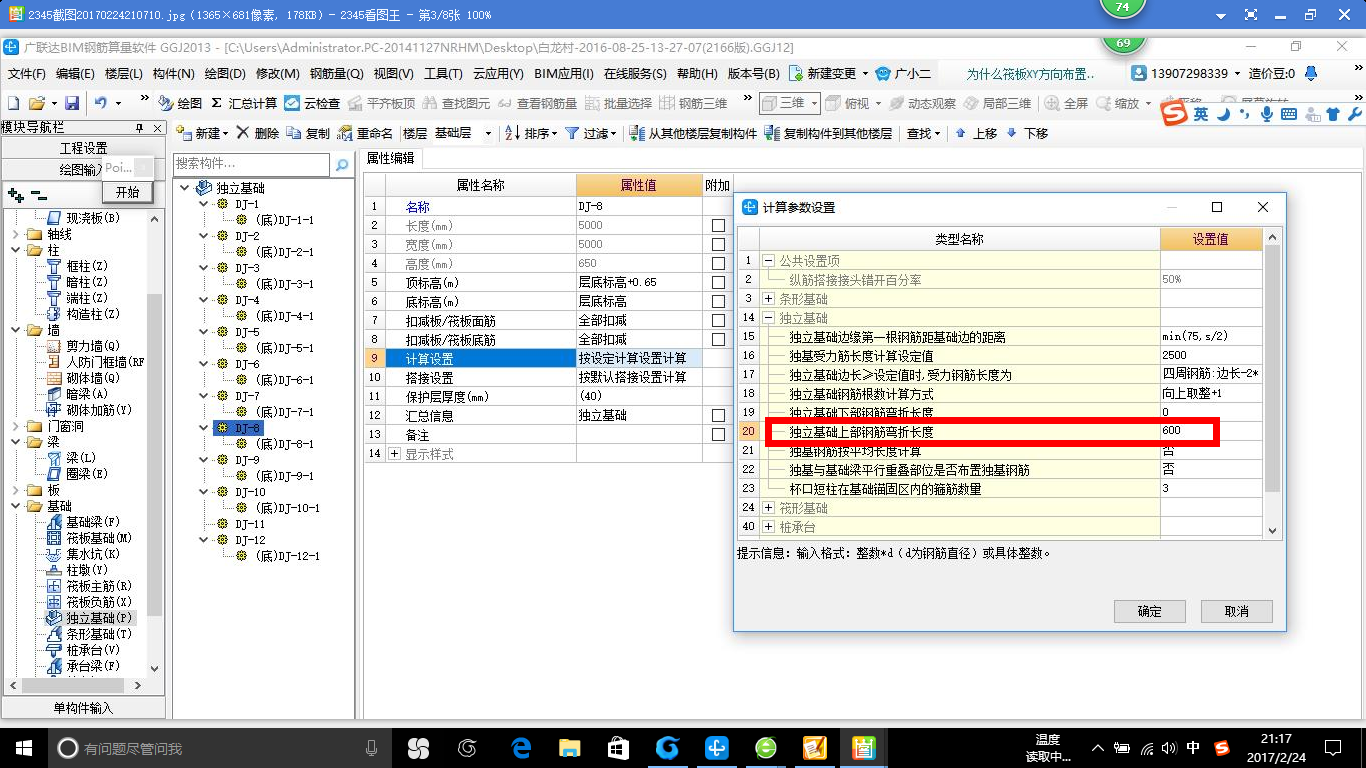Open the 工具(T) menu
Image resolution: width=1366 pixels, height=768 pixels.
(443, 74)
